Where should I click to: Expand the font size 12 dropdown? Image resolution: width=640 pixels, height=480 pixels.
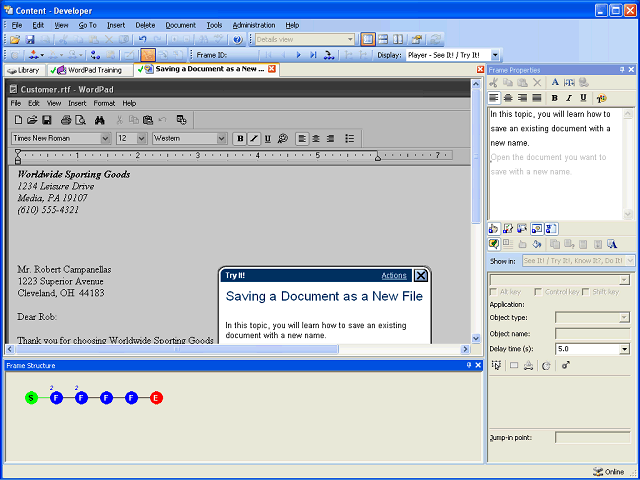(x=142, y=138)
